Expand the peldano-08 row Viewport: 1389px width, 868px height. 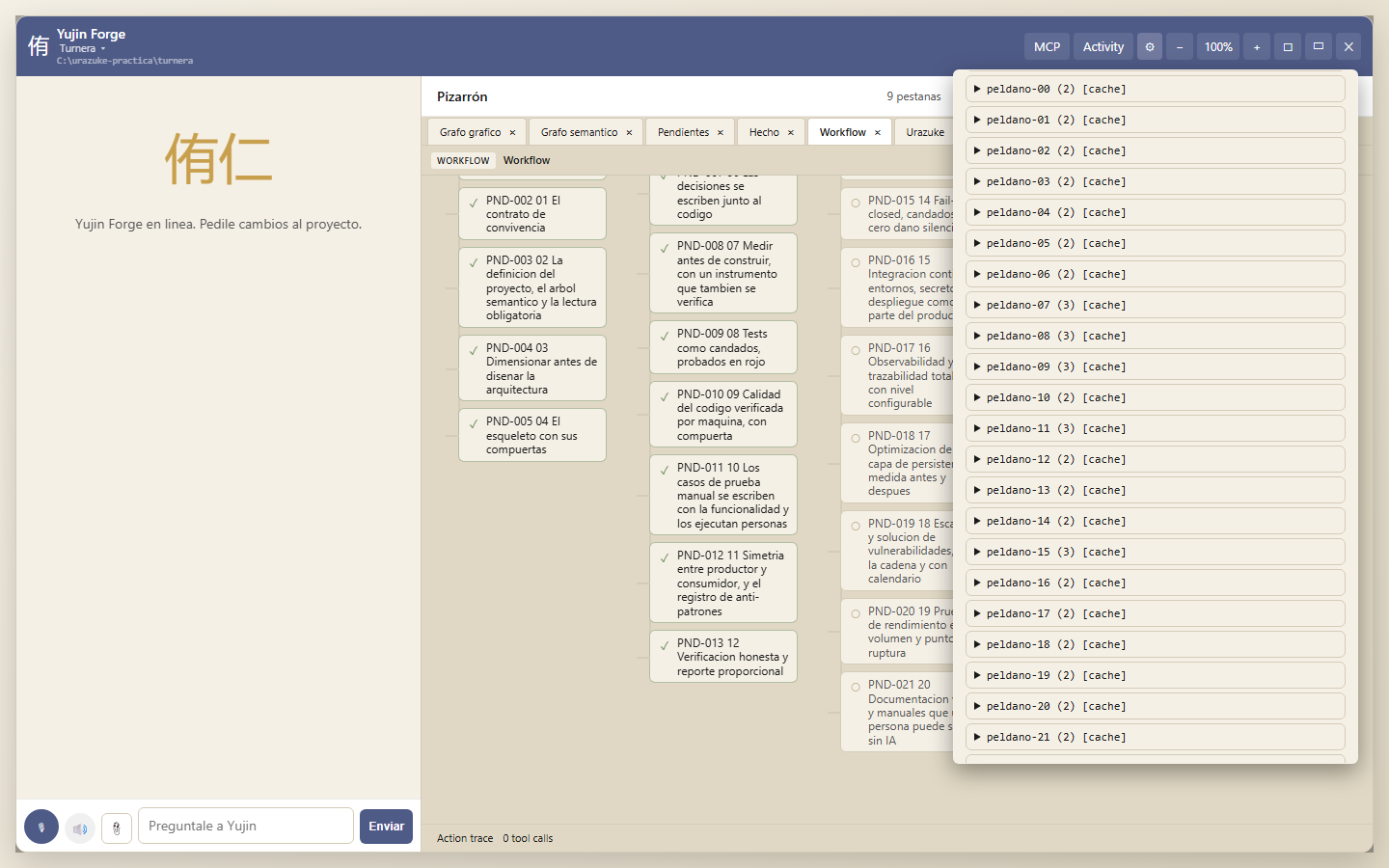click(1156, 336)
